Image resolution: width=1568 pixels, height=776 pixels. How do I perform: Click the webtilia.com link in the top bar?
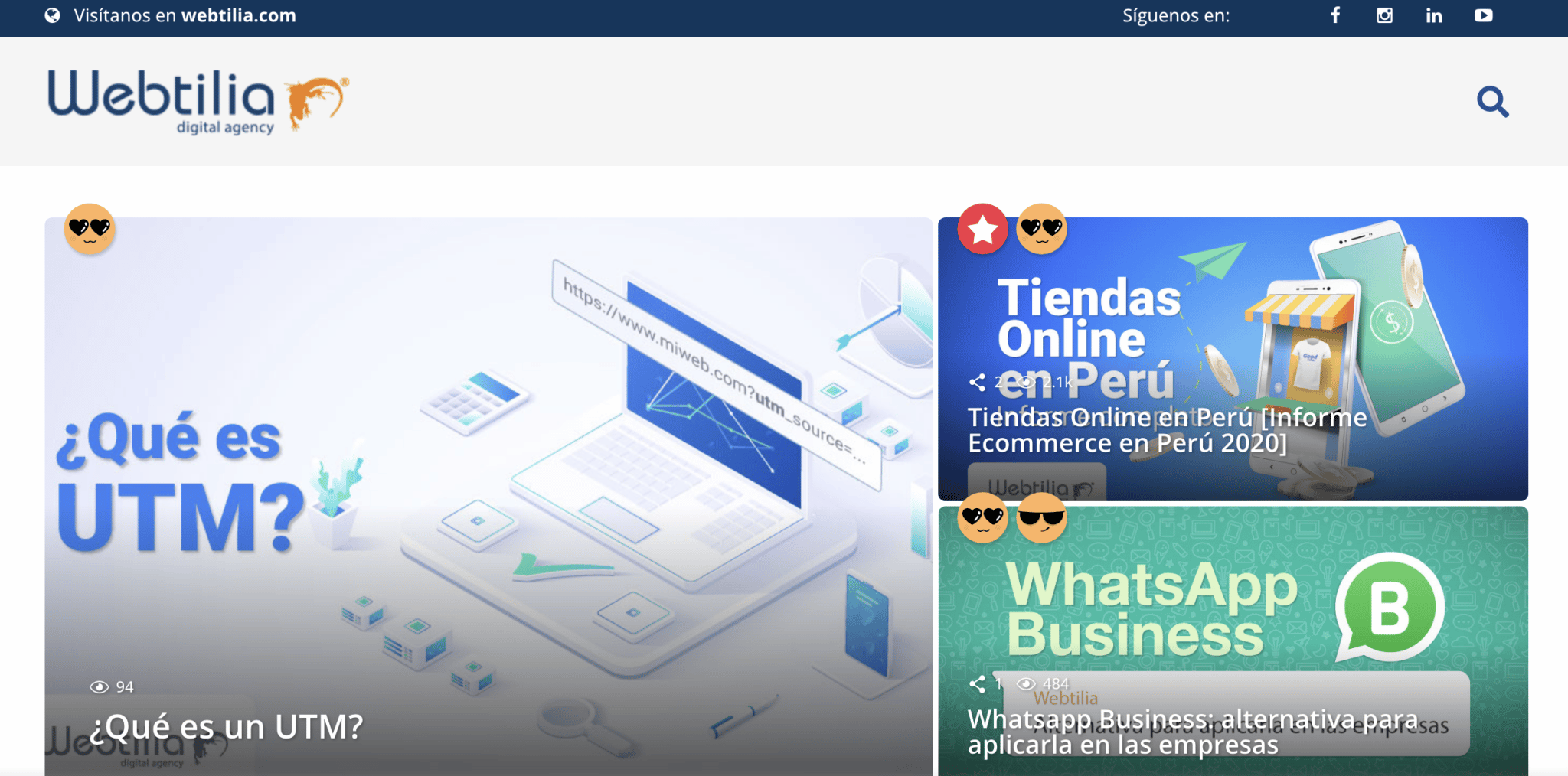click(x=238, y=15)
